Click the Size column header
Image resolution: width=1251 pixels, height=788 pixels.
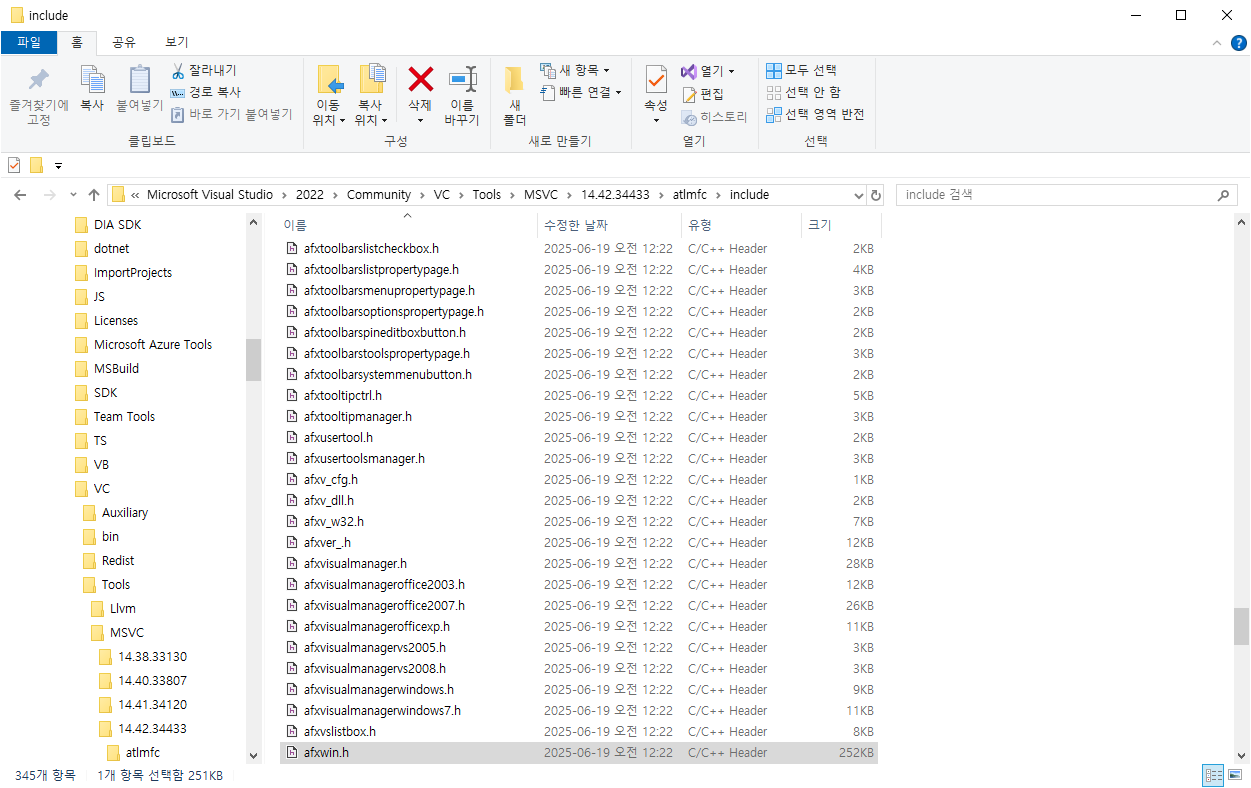point(840,225)
